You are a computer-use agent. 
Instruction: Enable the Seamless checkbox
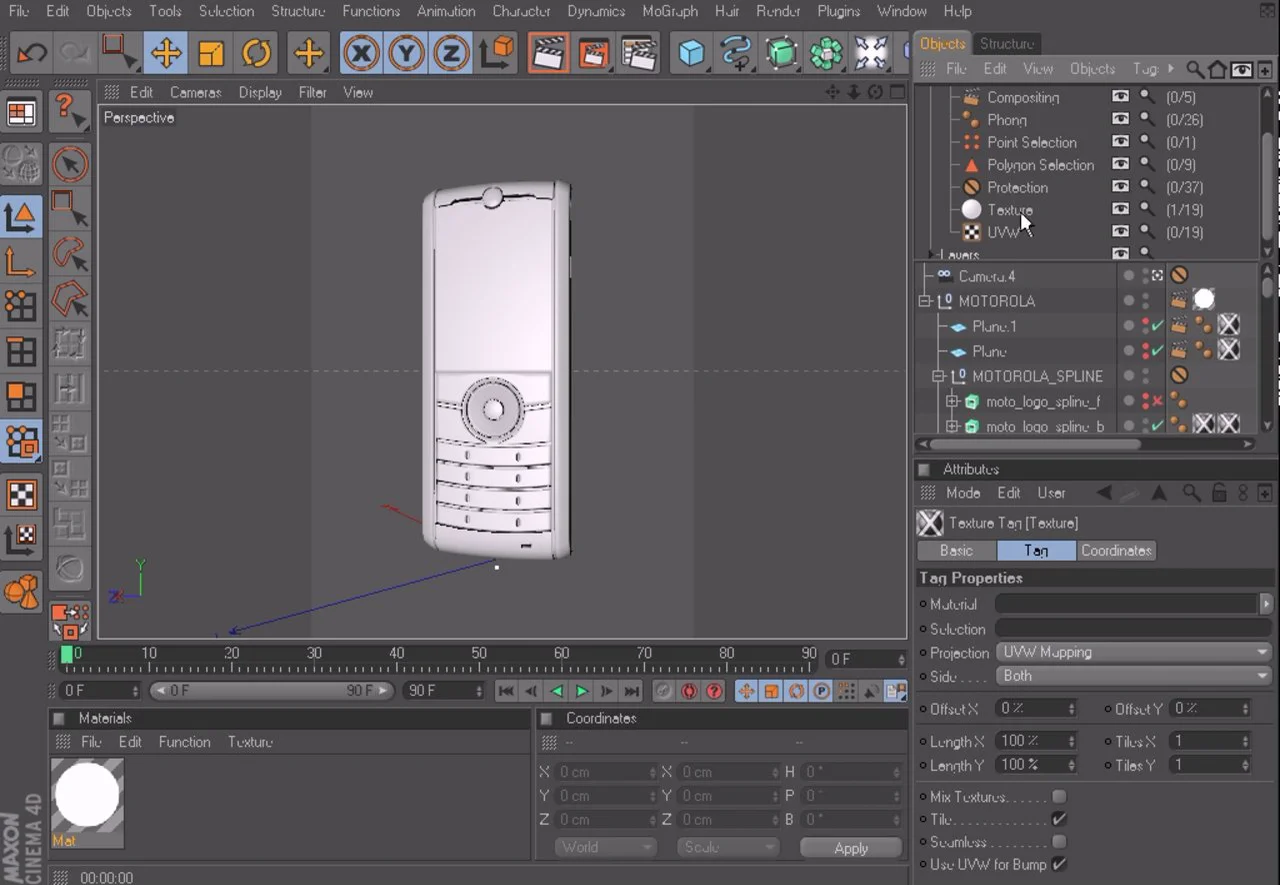click(x=1059, y=842)
